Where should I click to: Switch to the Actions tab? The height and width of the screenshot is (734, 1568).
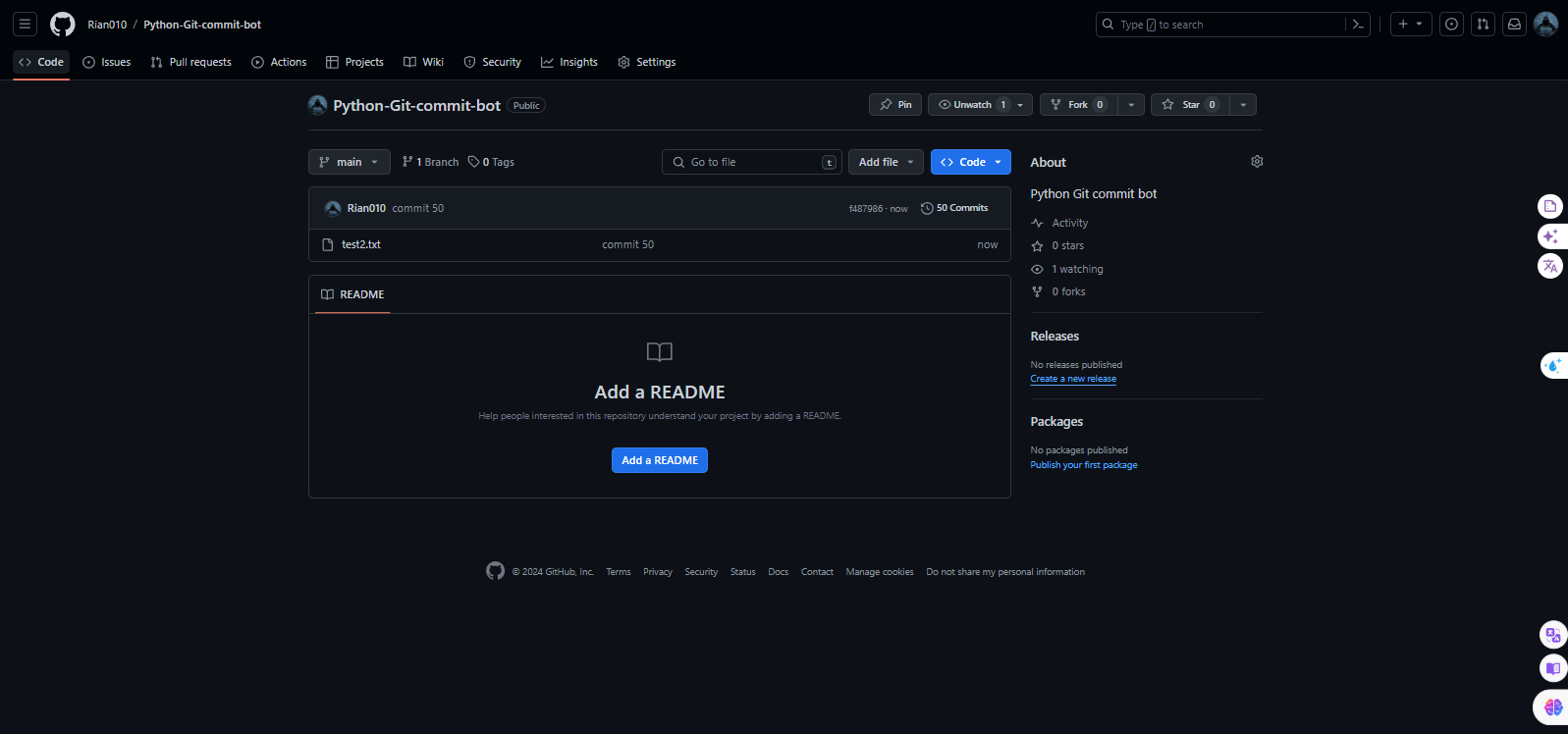click(279, 62)
